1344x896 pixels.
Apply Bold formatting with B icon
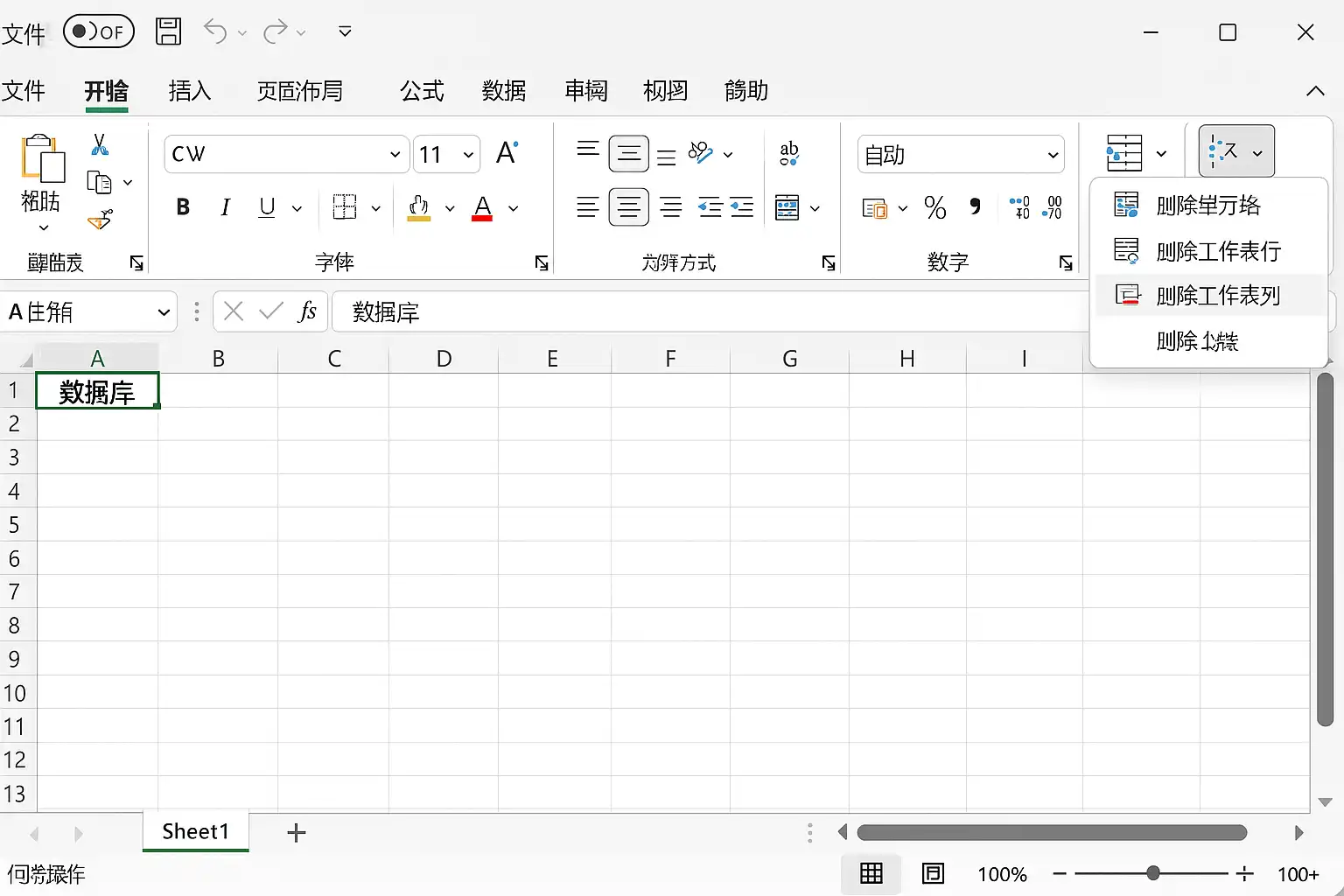[183, 207]
